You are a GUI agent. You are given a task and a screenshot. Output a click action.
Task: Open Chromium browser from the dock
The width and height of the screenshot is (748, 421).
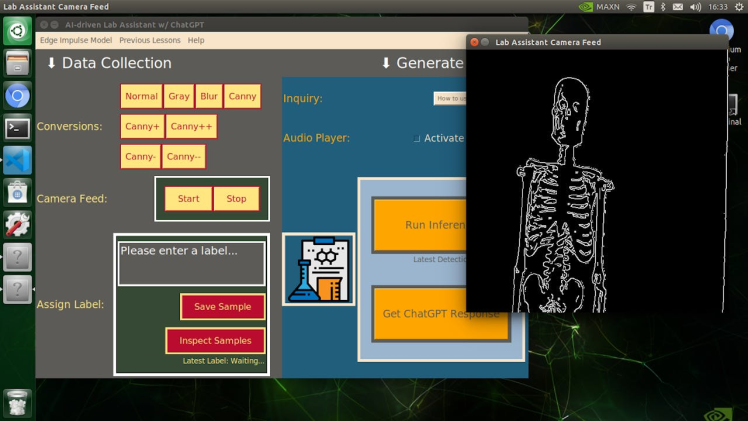pyautogui.click(x=17, y=96)
